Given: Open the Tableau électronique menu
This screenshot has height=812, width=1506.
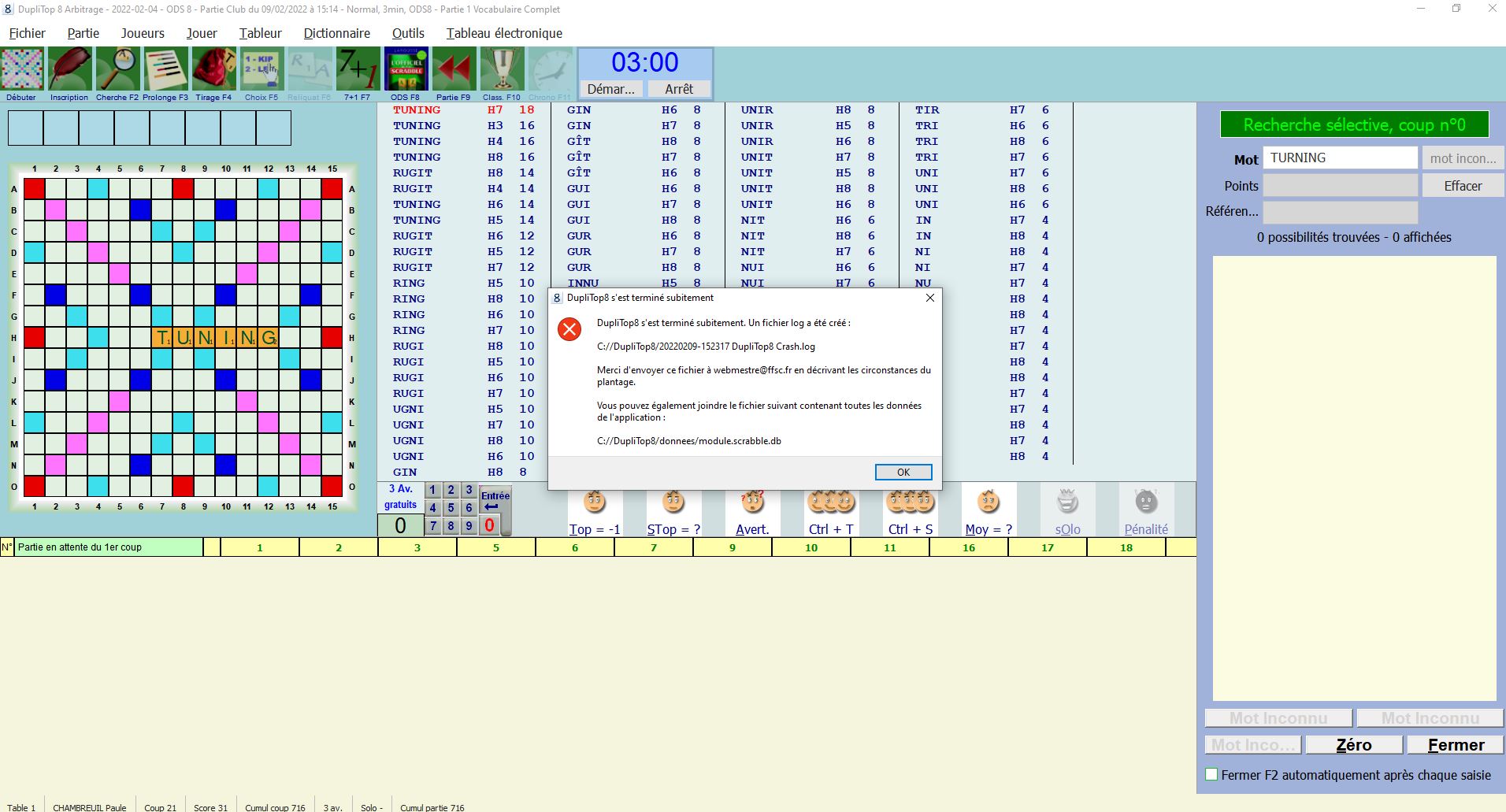Looking at the screenshot, I should point(504,33).
